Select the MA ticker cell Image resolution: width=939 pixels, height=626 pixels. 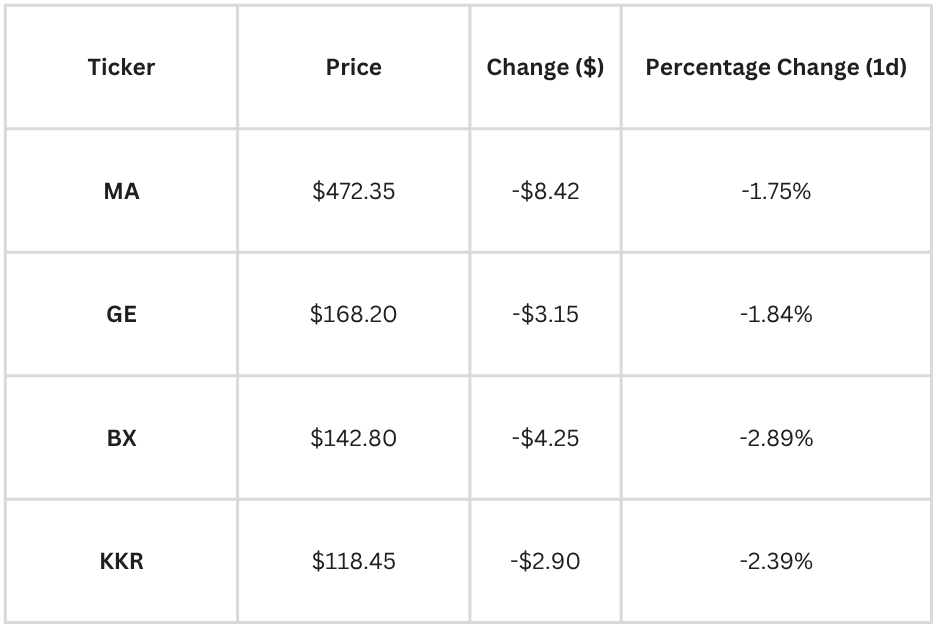pos(121,191)
